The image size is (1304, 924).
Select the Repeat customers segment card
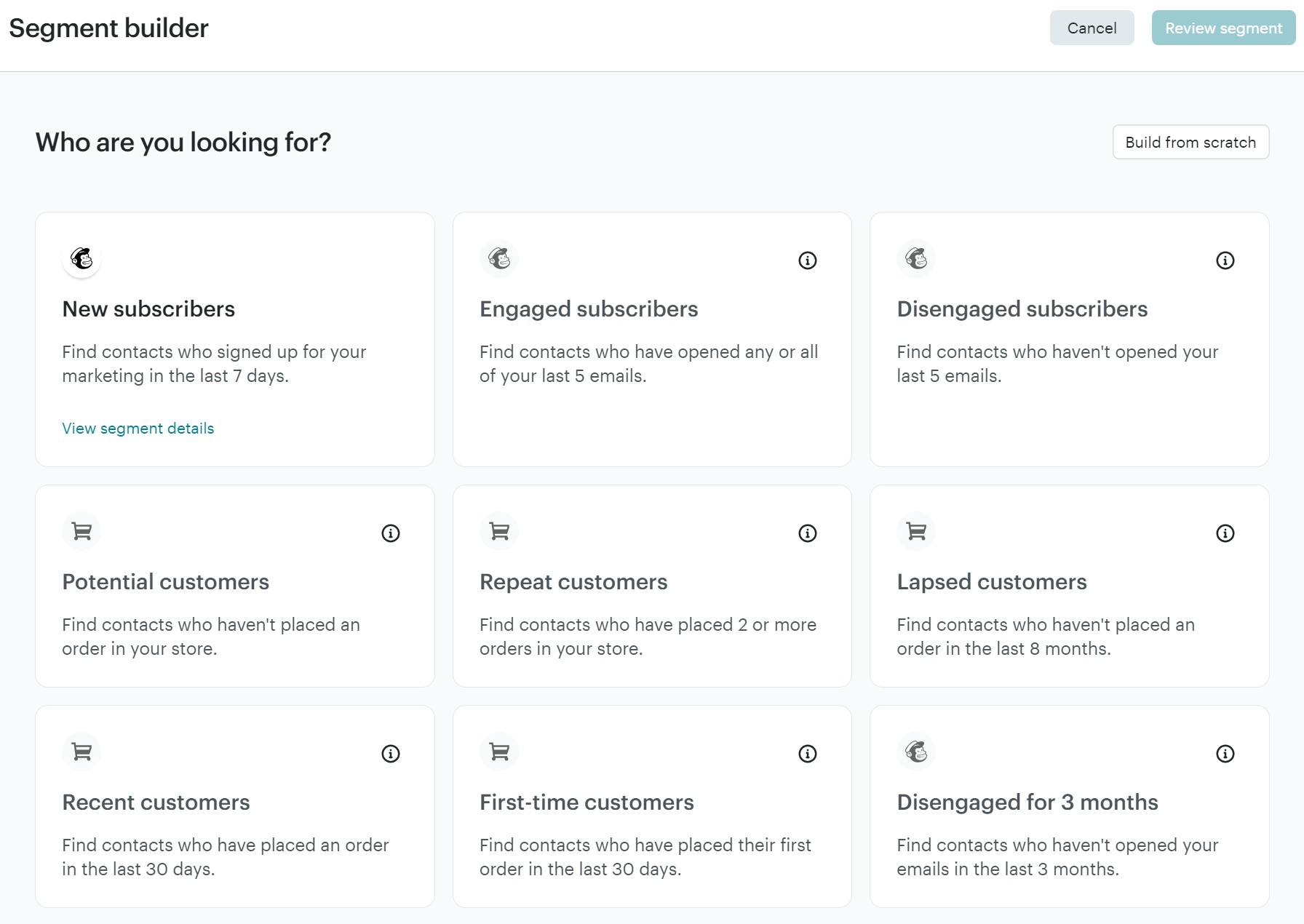click(651, 586)
